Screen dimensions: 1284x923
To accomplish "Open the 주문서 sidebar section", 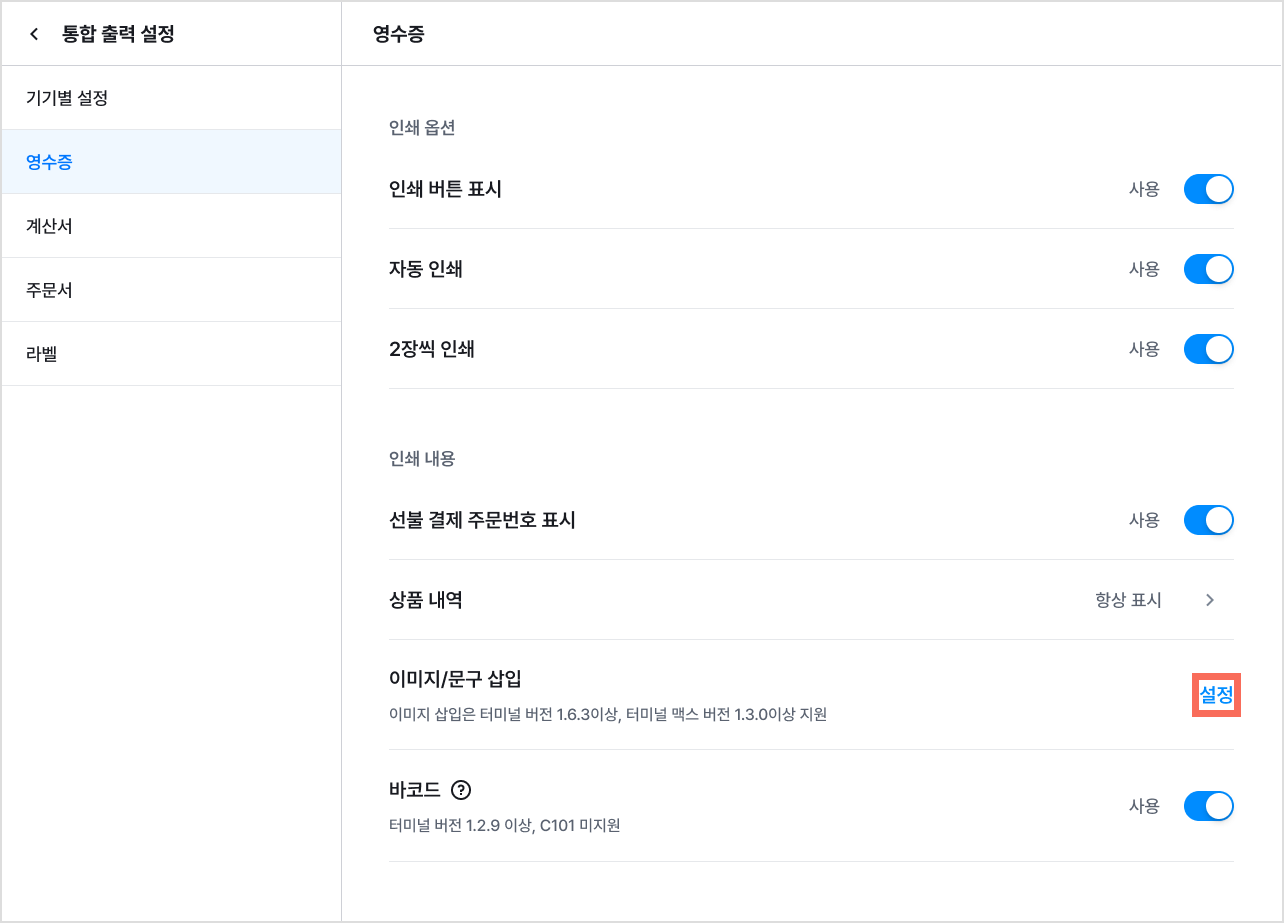I will click(171, 290).
